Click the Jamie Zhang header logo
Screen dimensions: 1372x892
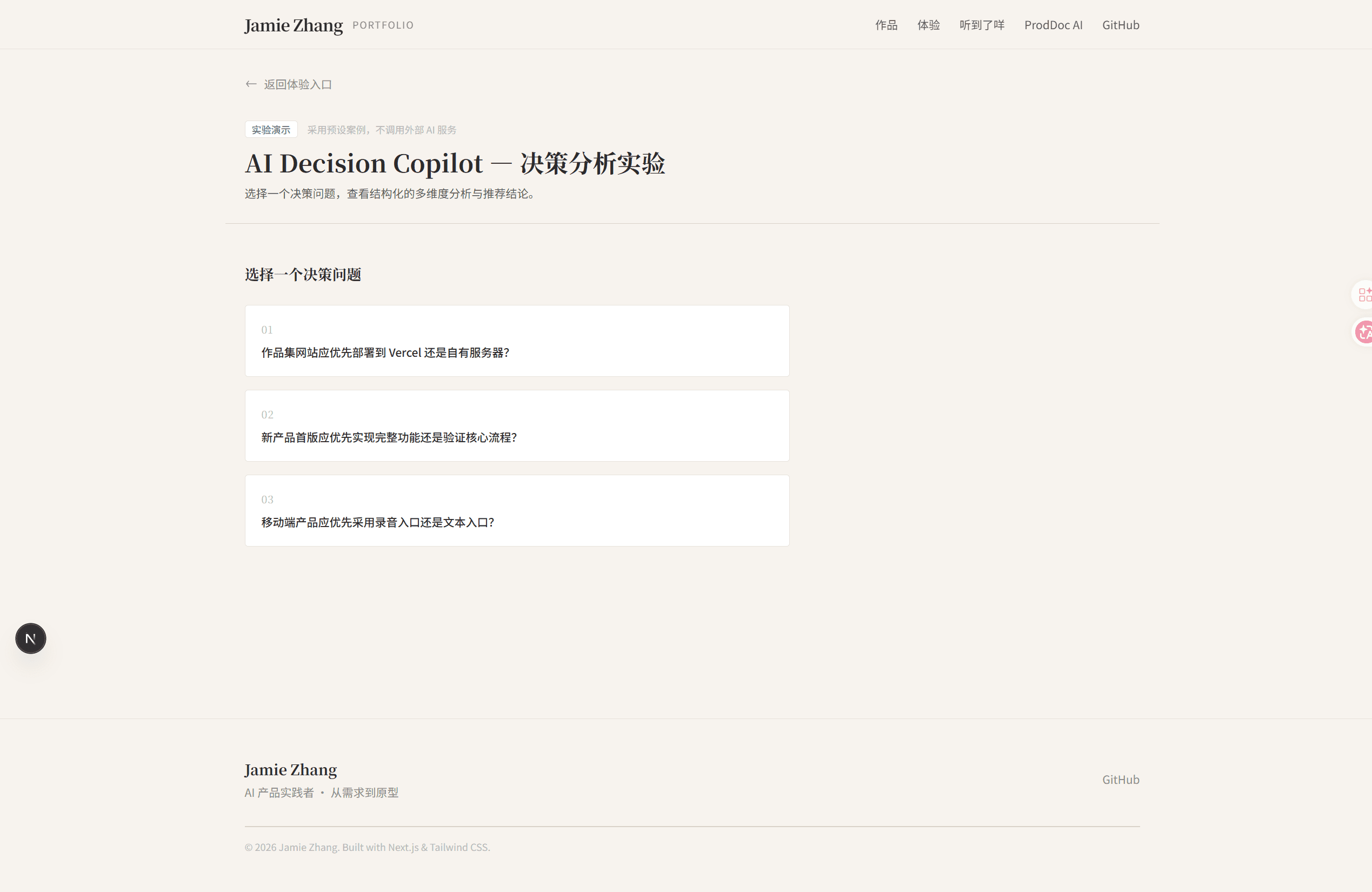pyautogui.click(x=294, y=25)
